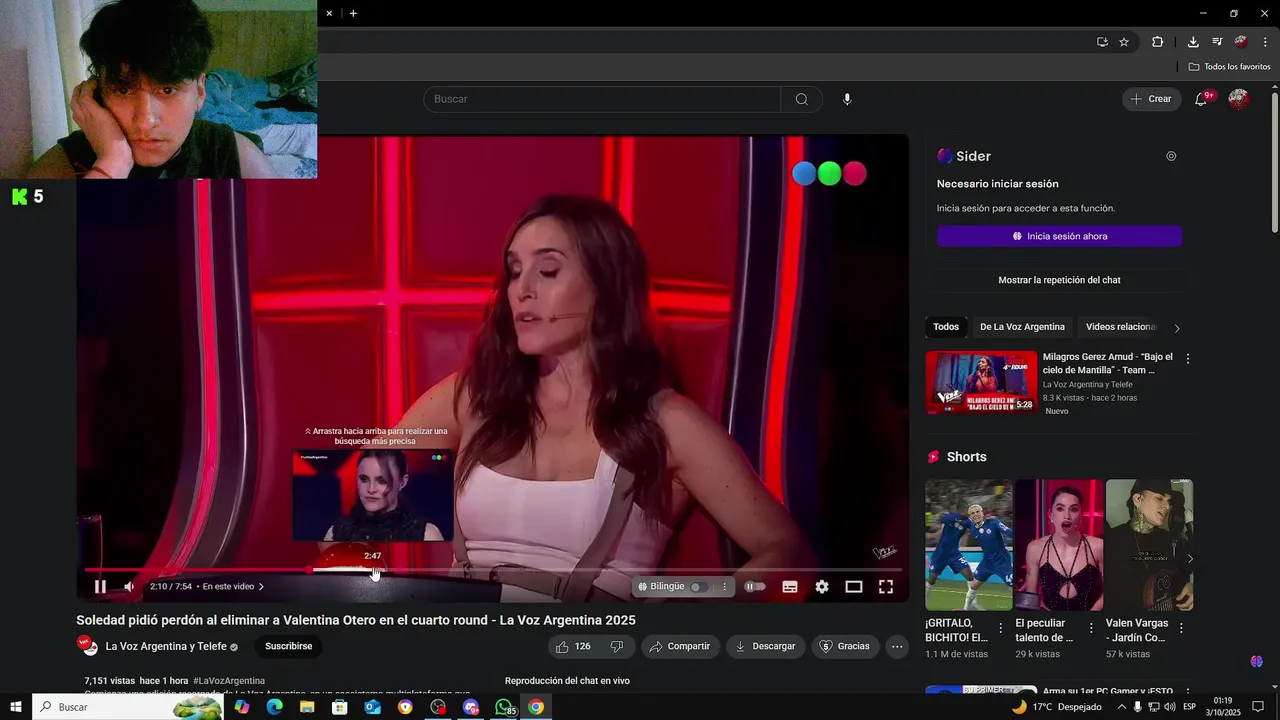Open Sider panel settings icon
1280x720 pixels.
coord(1171,156)
